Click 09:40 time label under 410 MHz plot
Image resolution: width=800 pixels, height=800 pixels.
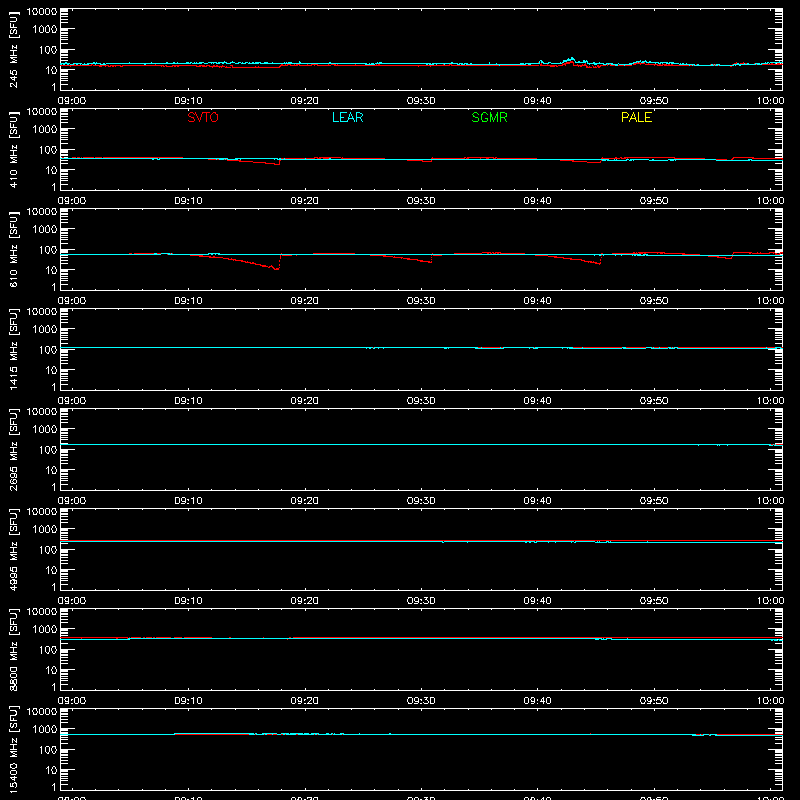point(537,201)
